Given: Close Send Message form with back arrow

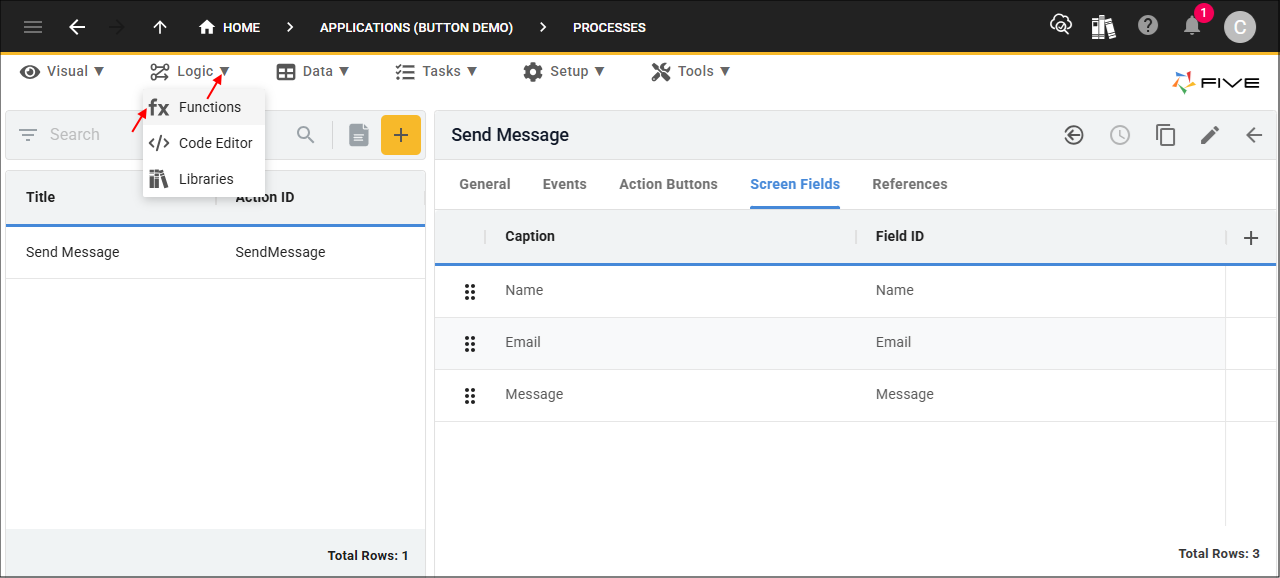Looking at the screenshot, I should point(1254,135).
